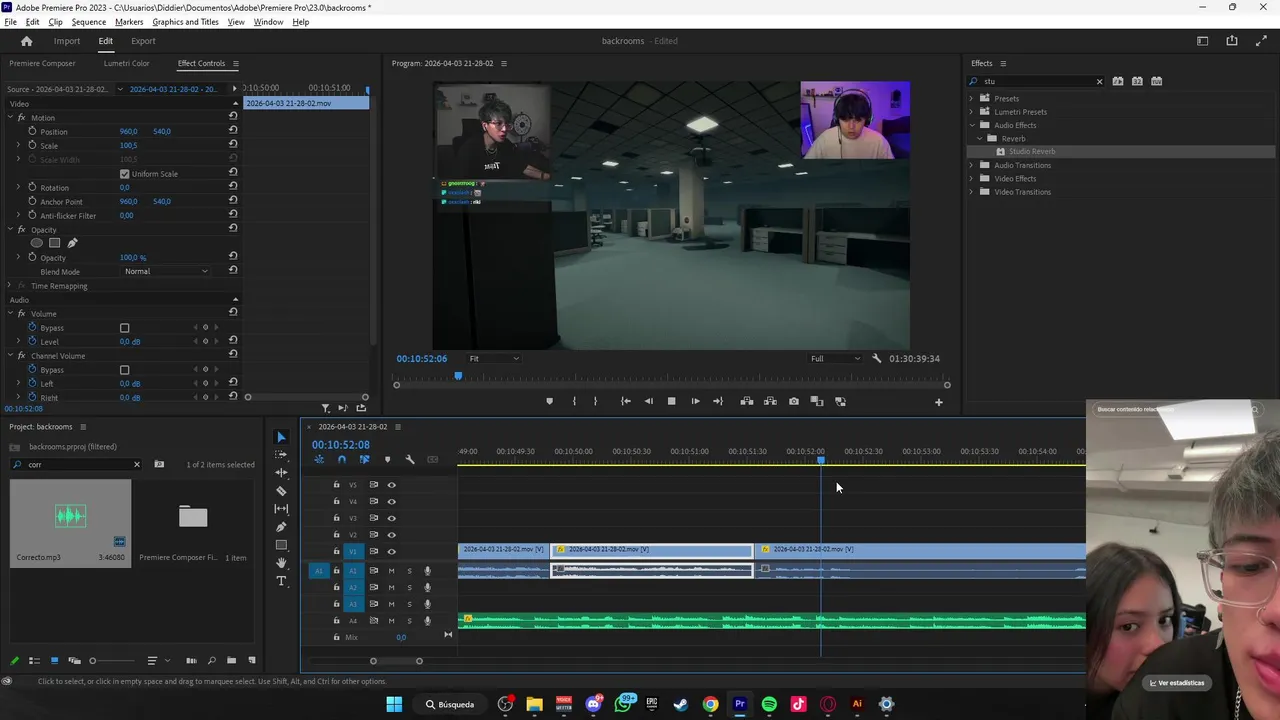Toggle visibility eye for track V1
The height and width of the screenshot is (720, 1280).
(x=391, y=551)
